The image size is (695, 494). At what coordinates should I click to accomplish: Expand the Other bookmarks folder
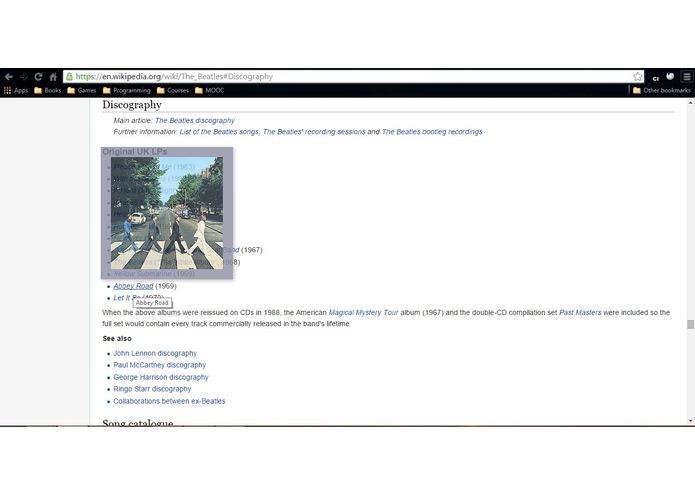(662, 90)
